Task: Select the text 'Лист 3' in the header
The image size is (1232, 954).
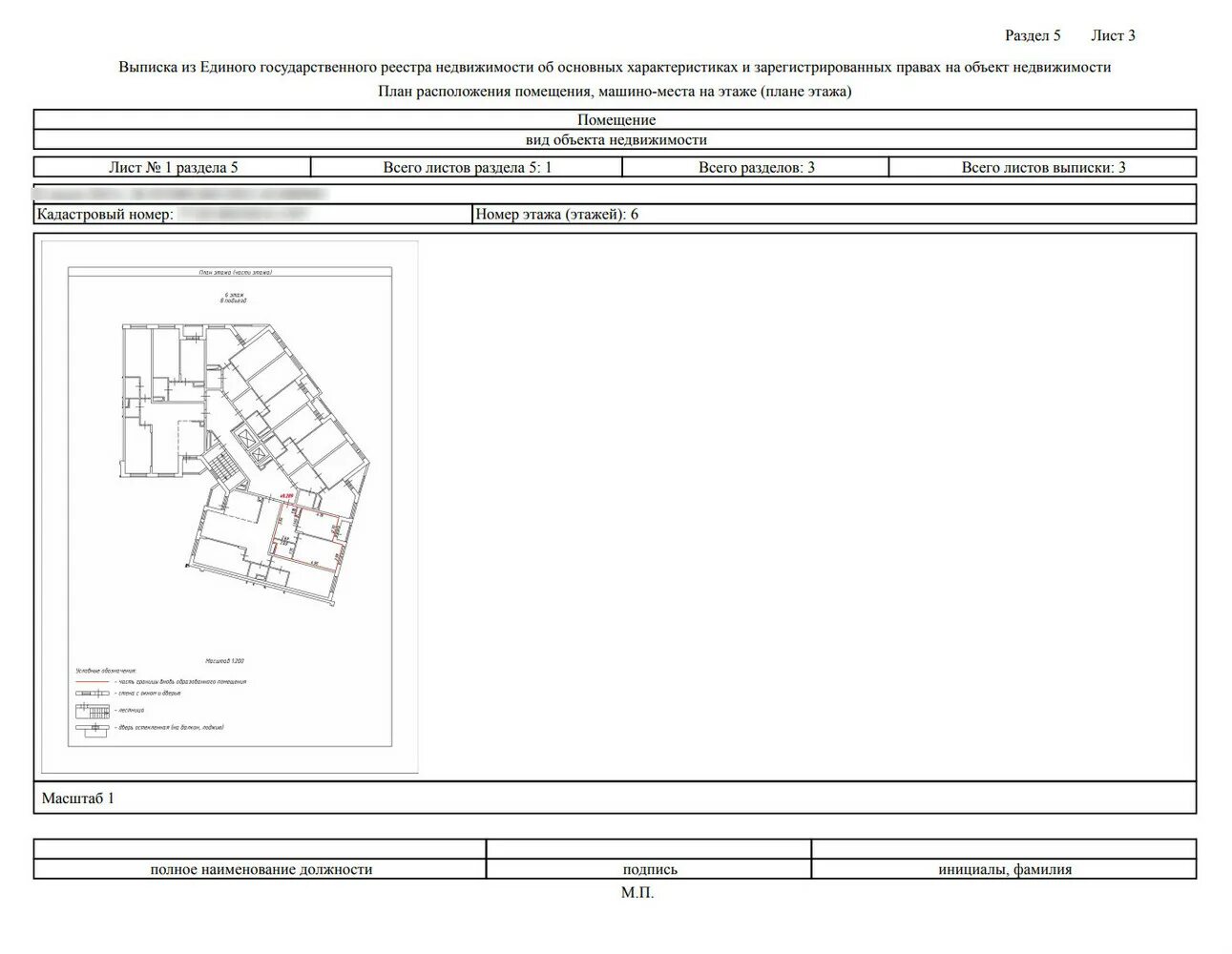Action: (1113, 35)
